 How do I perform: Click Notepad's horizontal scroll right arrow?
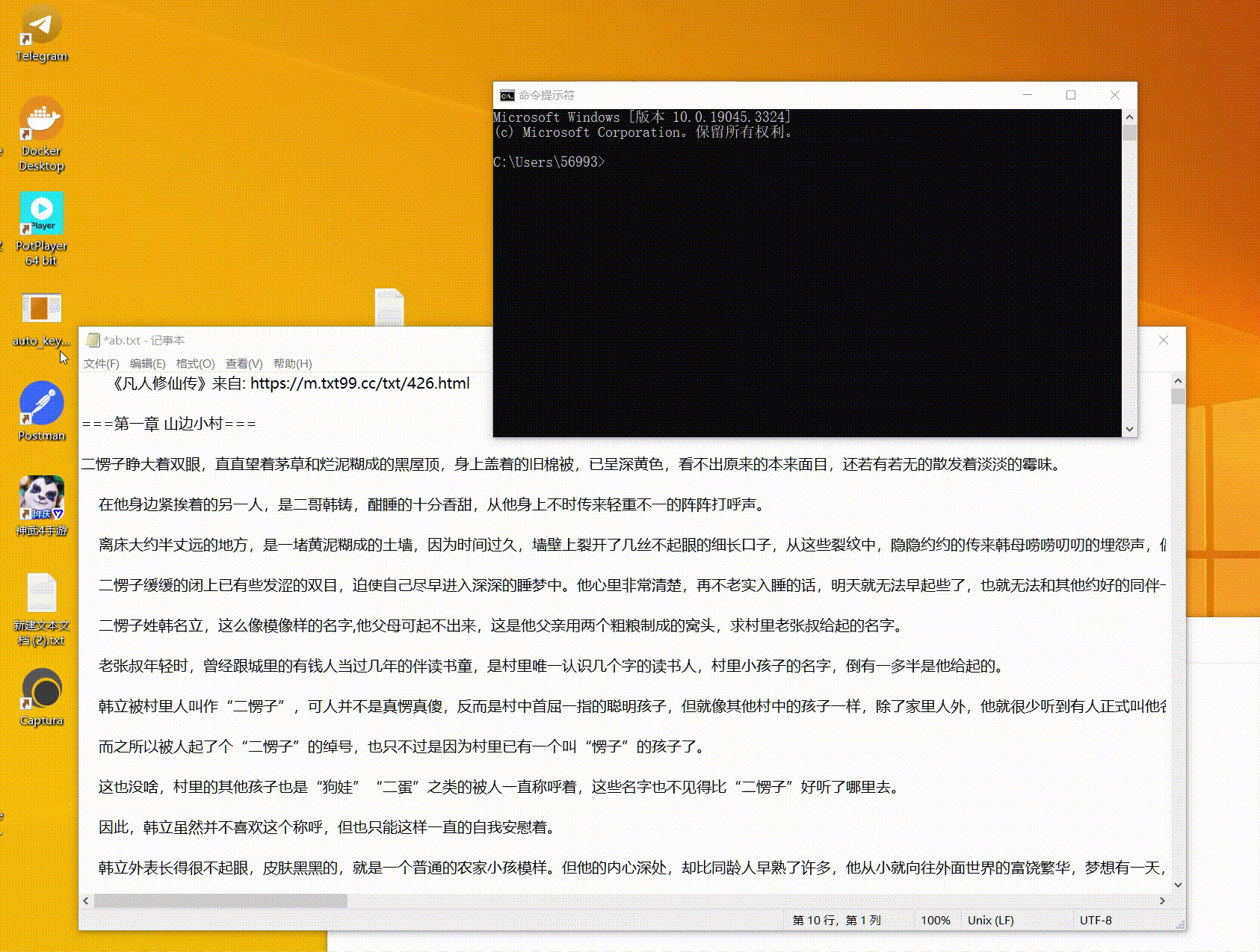coord(1162,900)
